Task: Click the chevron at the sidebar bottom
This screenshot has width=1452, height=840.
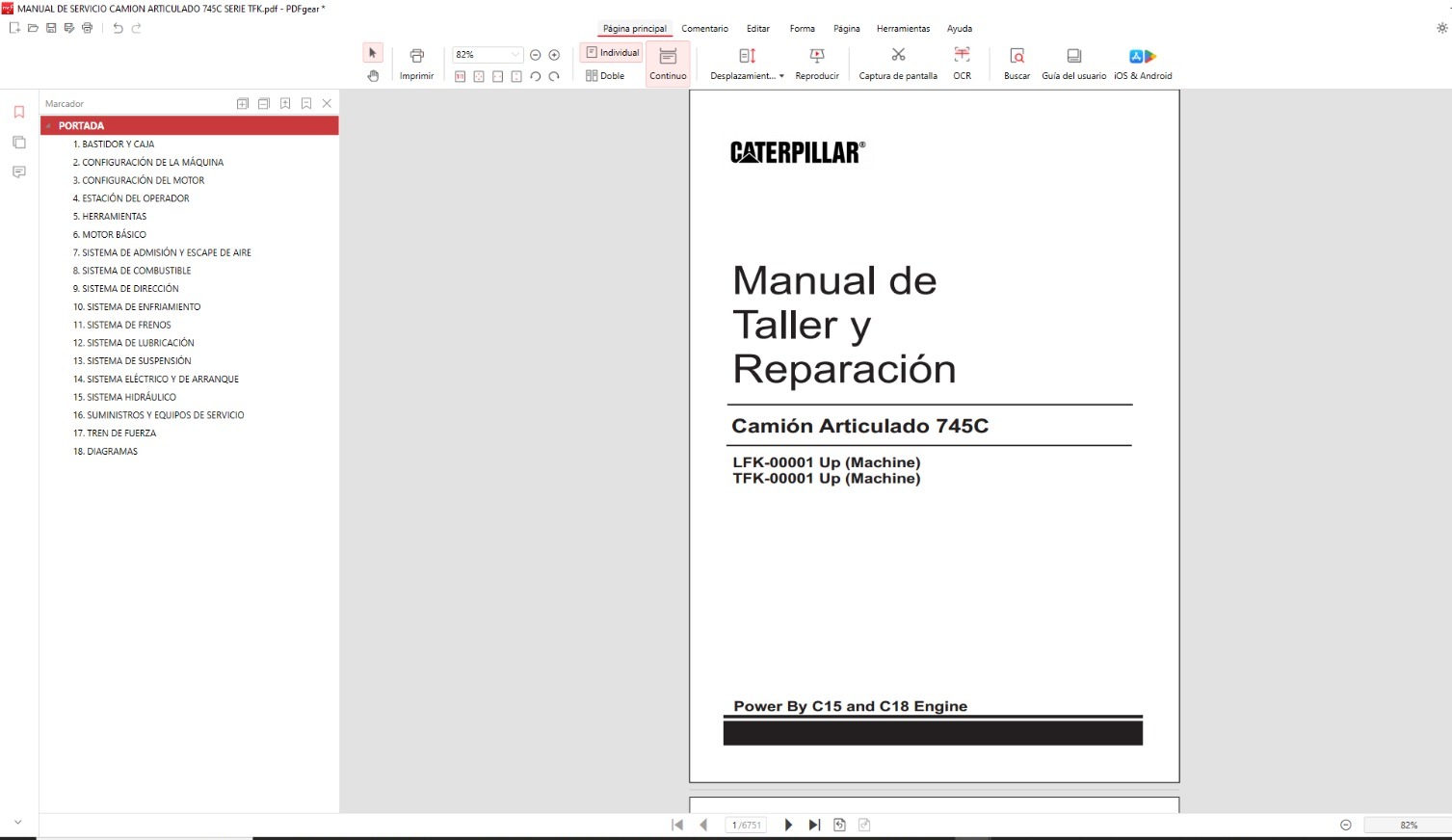Action: coord(18,822)
